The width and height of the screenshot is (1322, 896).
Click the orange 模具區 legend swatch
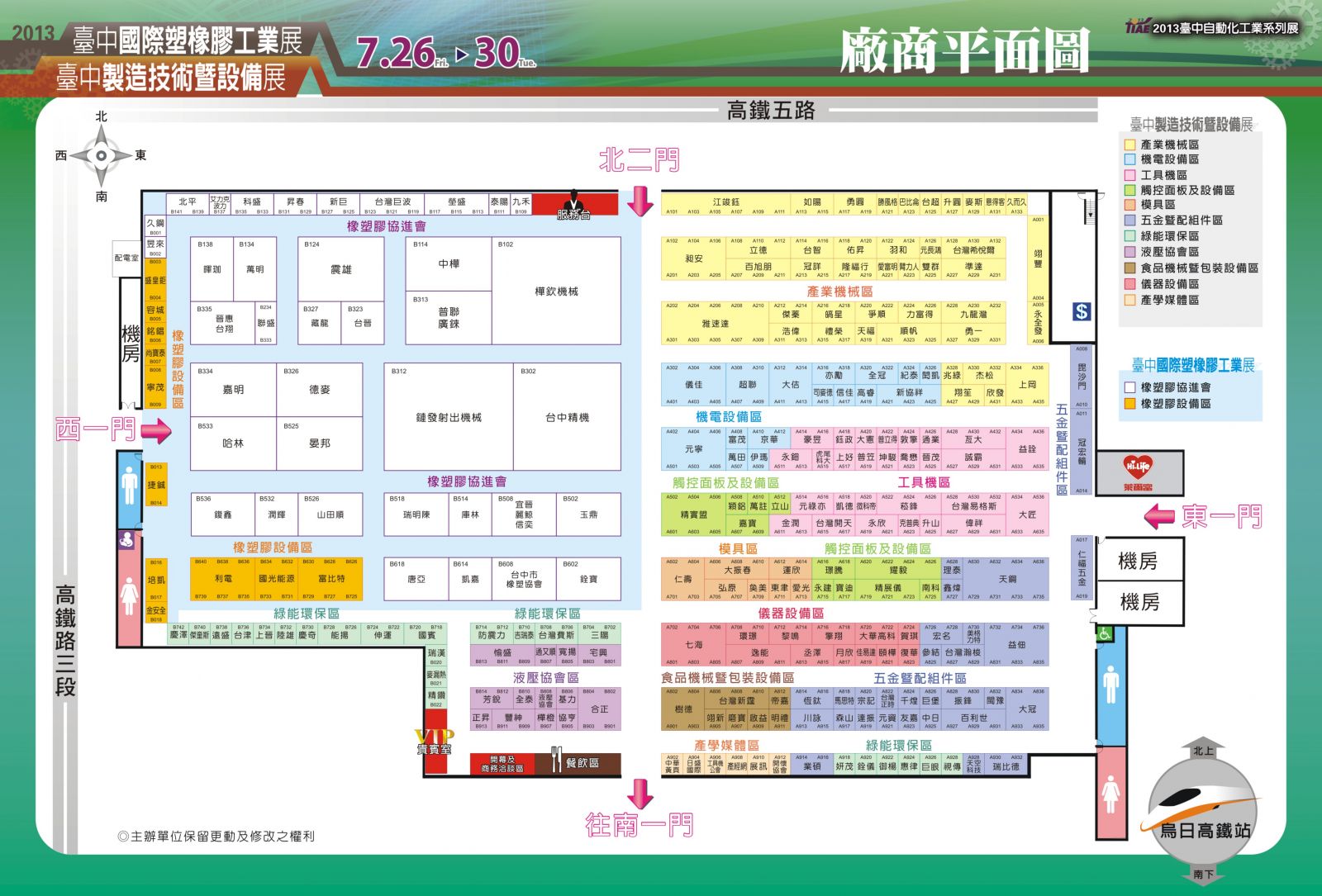(1129, 205)
